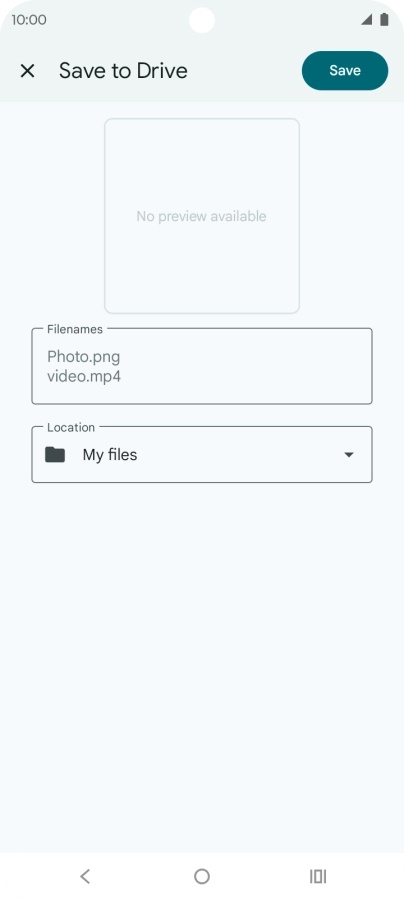Click the Location field label

[x=71, y=427]
